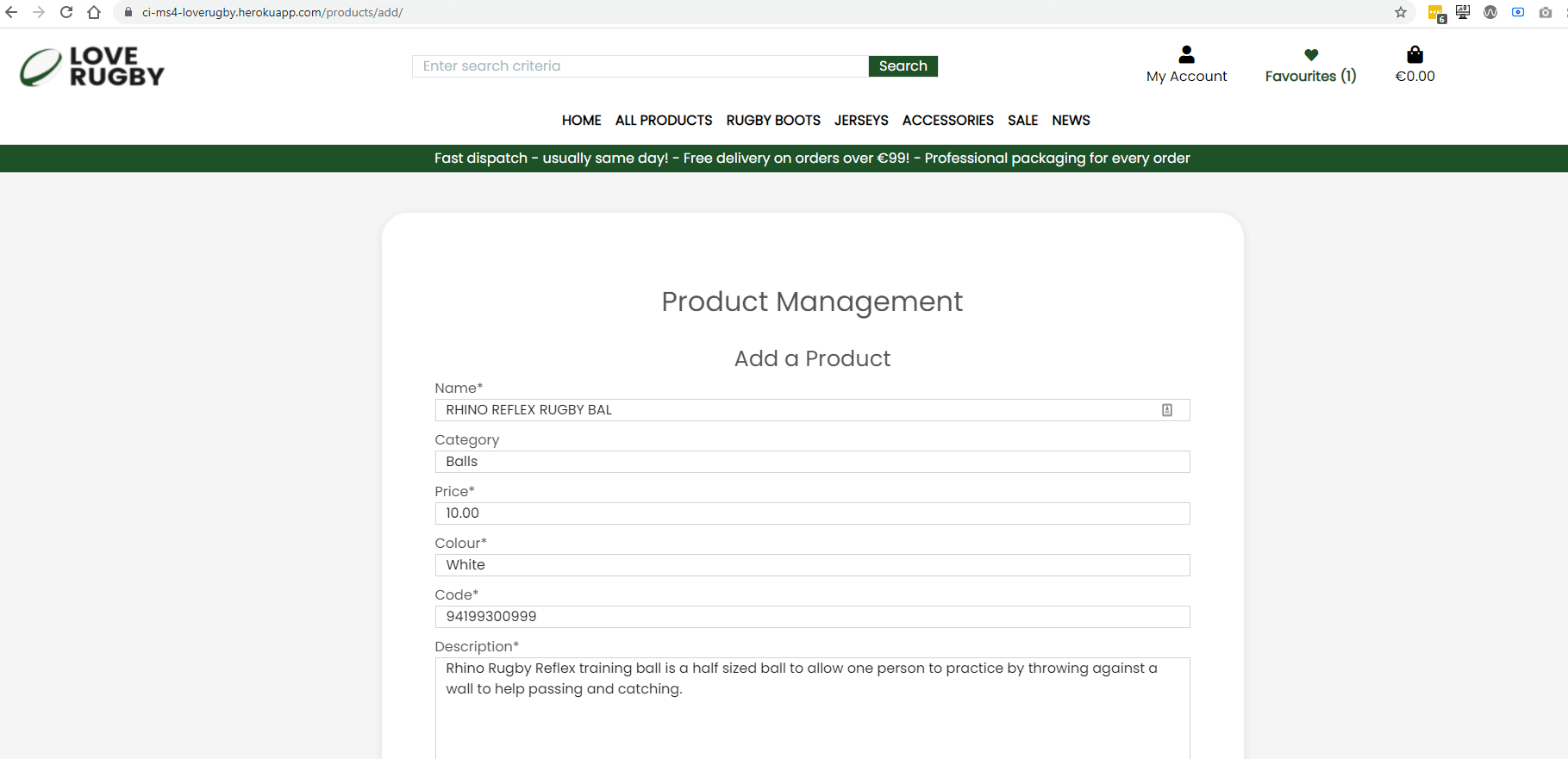Open Favourites (1) link text
The image size is (1568, 759).
point(1311,76)
